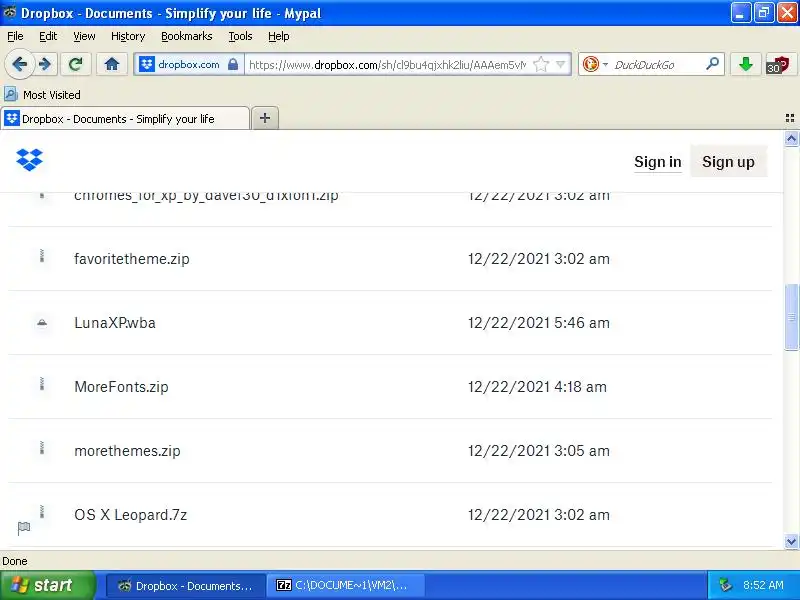The width and height of the screenshot is (800, 600).
Task: Open the OS X Leopard.7z file
Action: (x=131, y=515)
